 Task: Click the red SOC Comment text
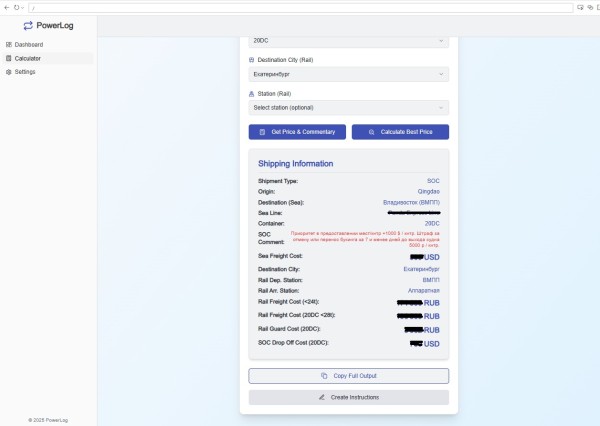(365, 239)
